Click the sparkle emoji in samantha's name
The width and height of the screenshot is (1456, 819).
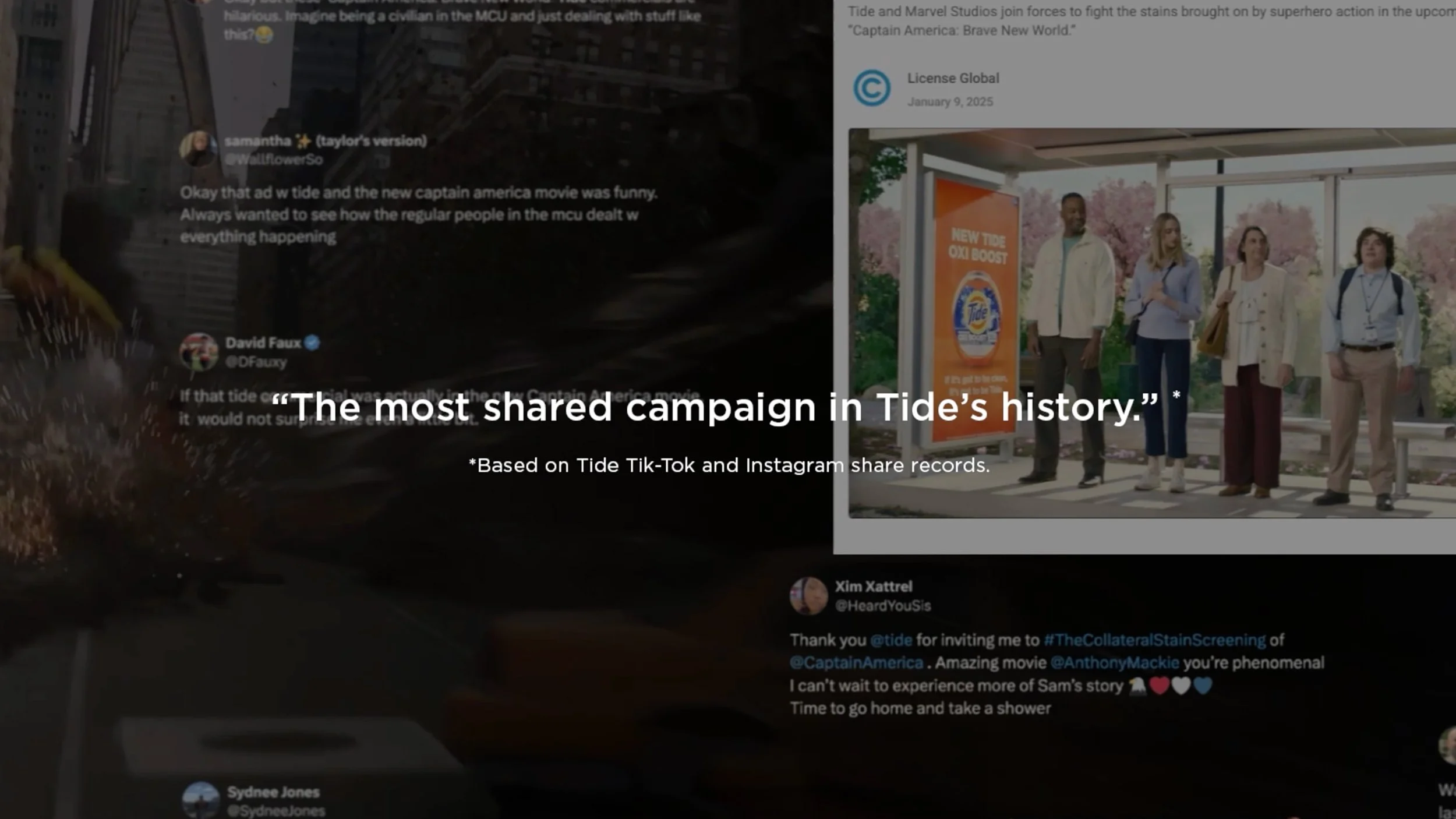[303, 141]
